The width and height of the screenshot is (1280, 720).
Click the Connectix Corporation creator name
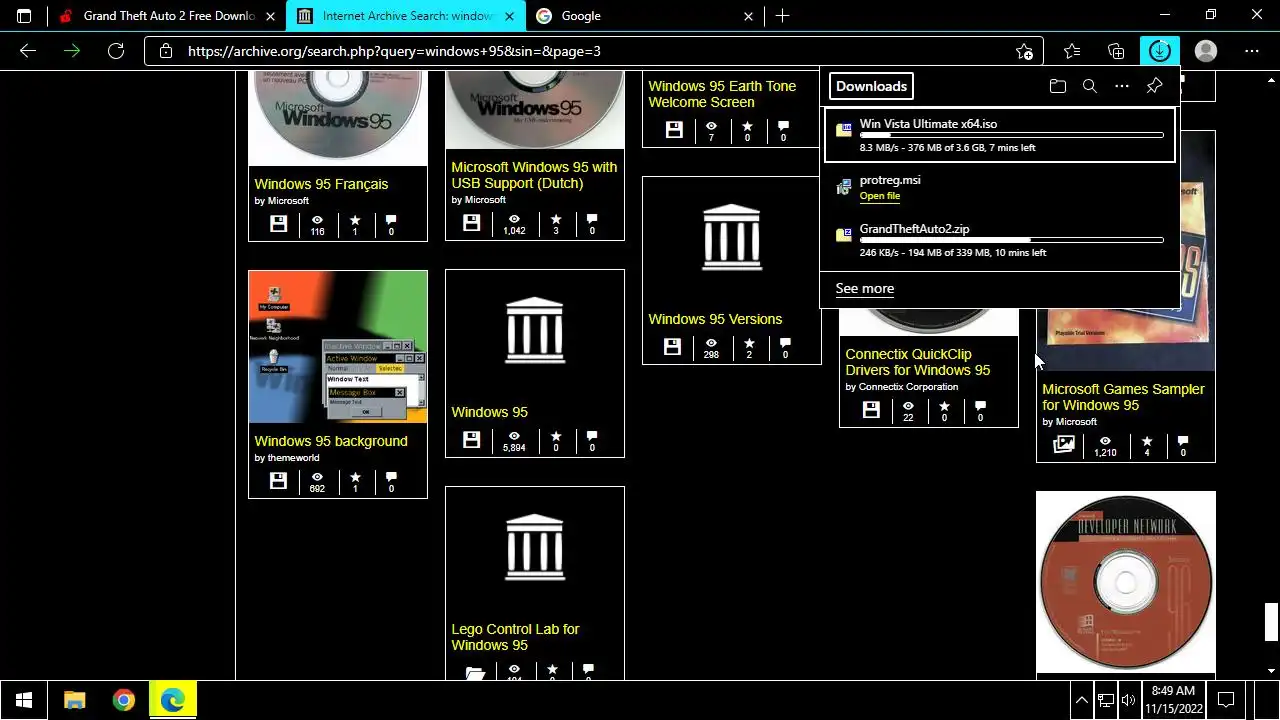(x=908, y=387)
